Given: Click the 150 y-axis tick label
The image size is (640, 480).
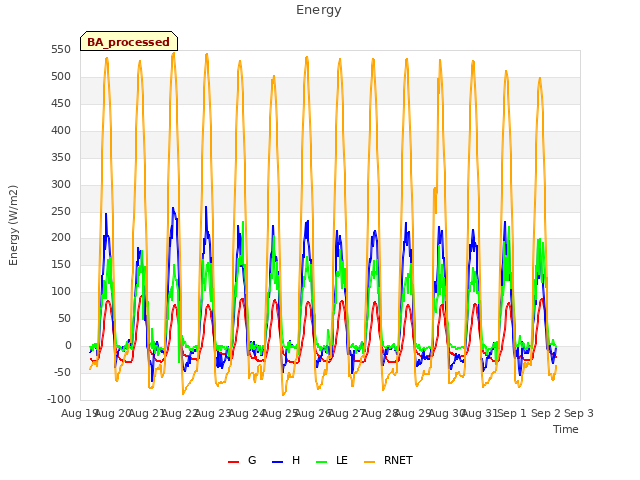Looking at the screenshot, I should (61, 264).
